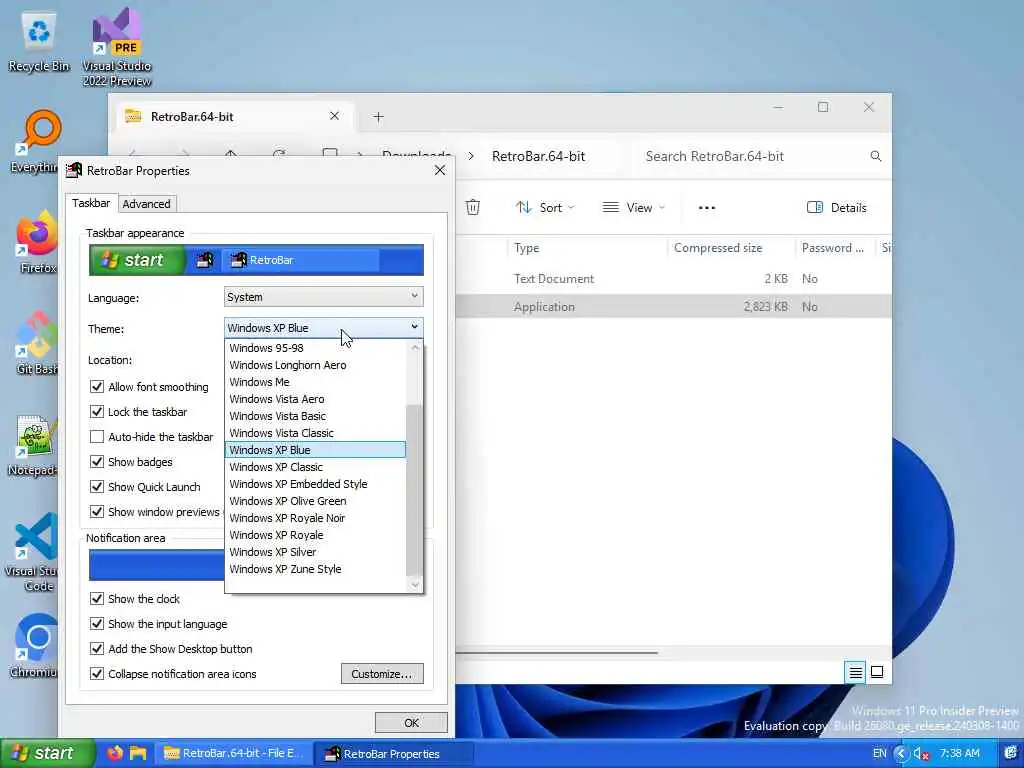The height and width of the screenshot is (768, 1024).
Task: Click the start button on taskbar
Action: 47,753
